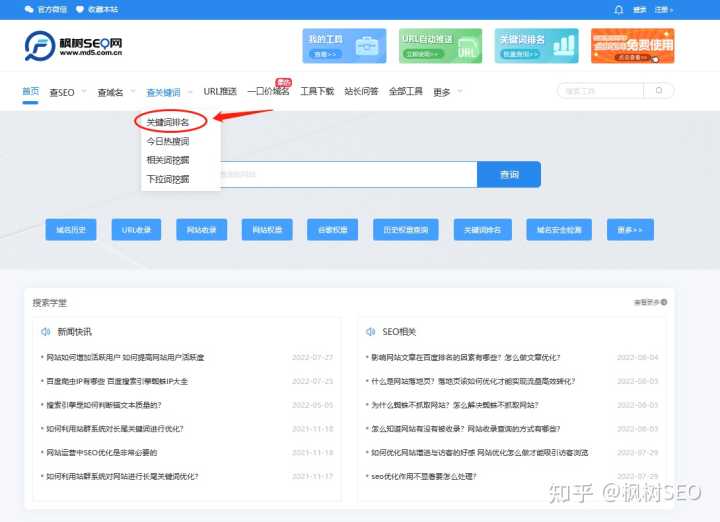Click the view-more link in 搜索学堂 header
This screenshot has width=720, height=522.
[650, 302]
